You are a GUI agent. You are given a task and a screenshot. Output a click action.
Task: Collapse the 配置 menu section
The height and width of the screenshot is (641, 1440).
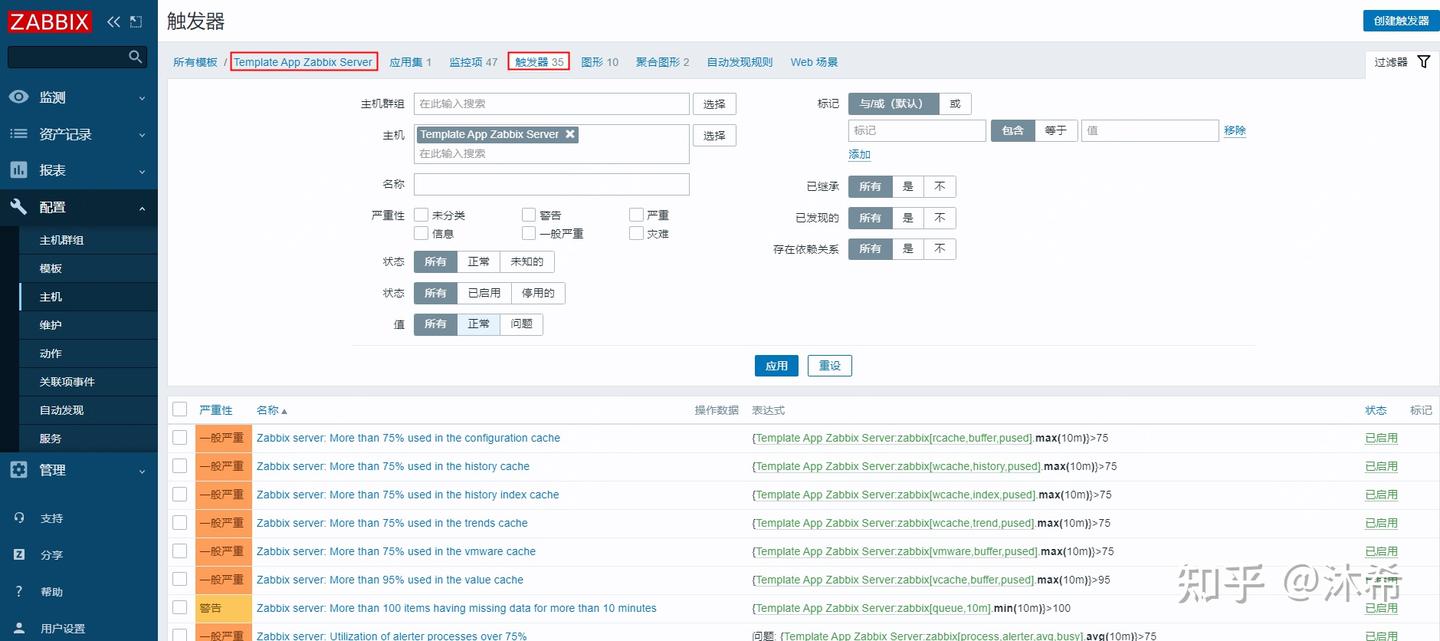[x=79, y=207]
